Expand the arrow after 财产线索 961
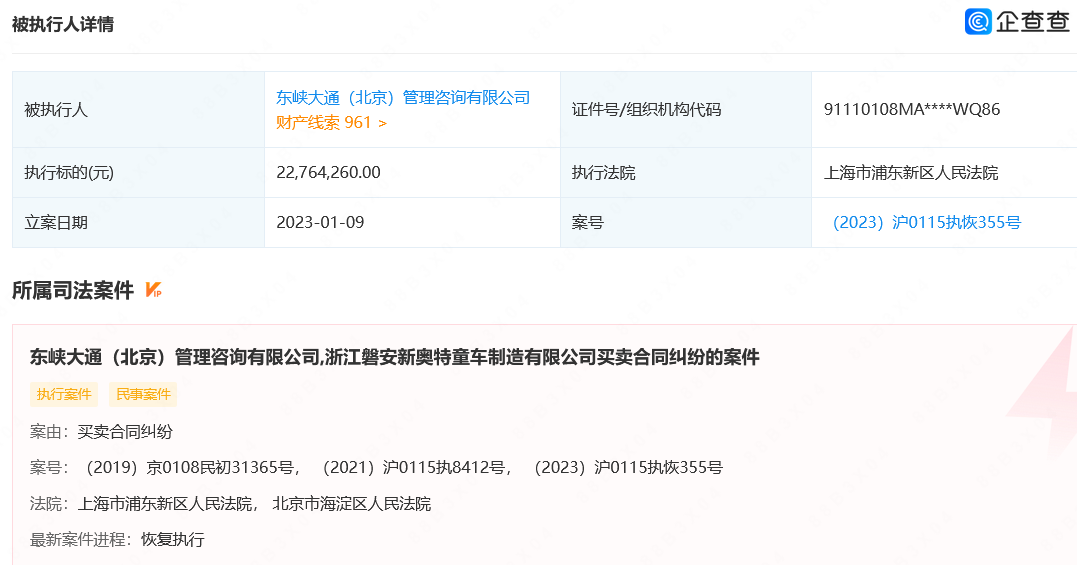 click(382, 123)
